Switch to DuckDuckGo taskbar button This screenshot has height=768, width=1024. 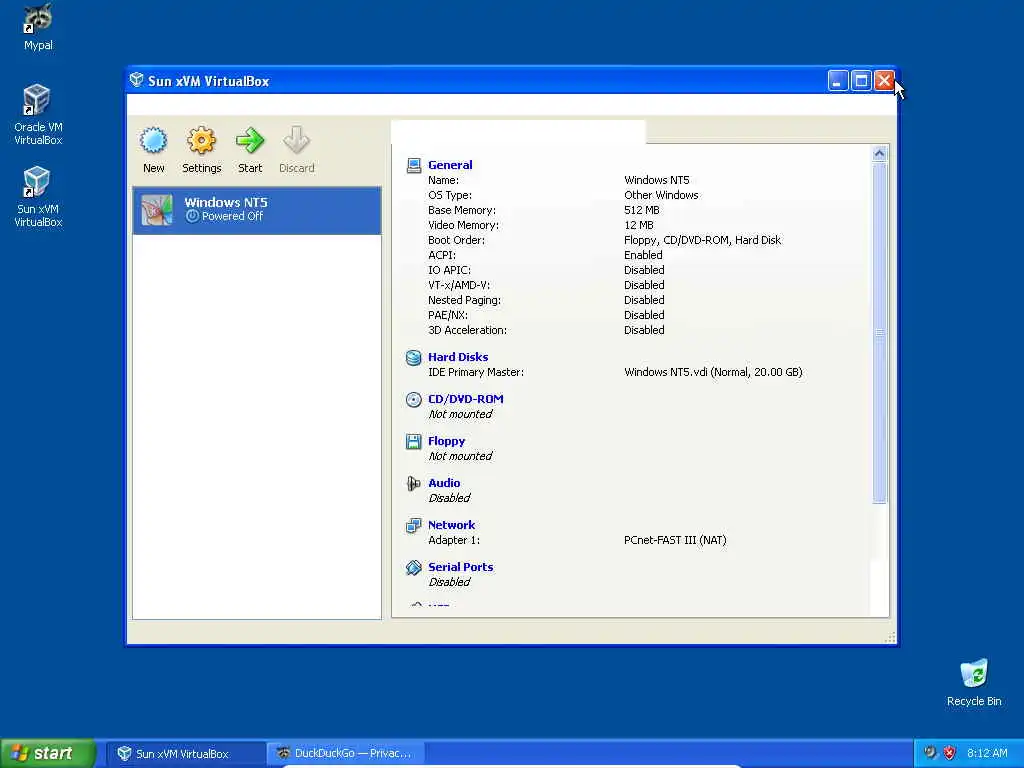click(346, 754)
